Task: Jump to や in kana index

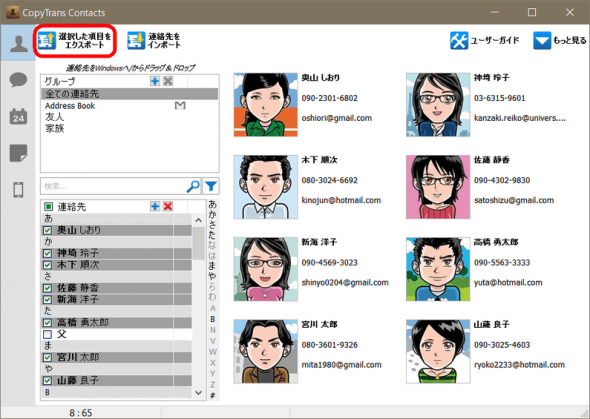Action: (x=213, y=276)
